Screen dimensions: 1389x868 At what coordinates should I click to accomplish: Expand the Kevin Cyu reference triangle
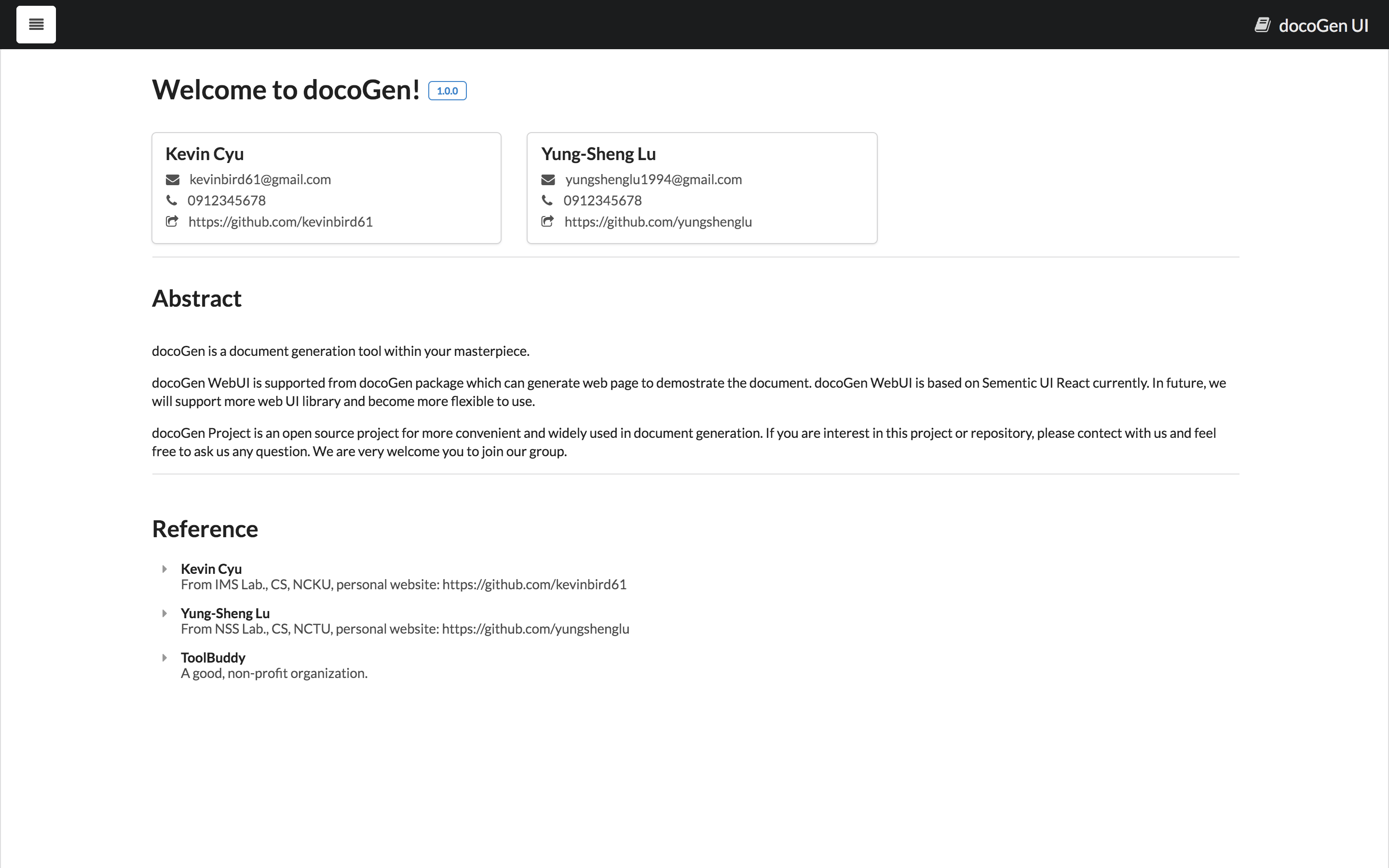tap(165, 569)
